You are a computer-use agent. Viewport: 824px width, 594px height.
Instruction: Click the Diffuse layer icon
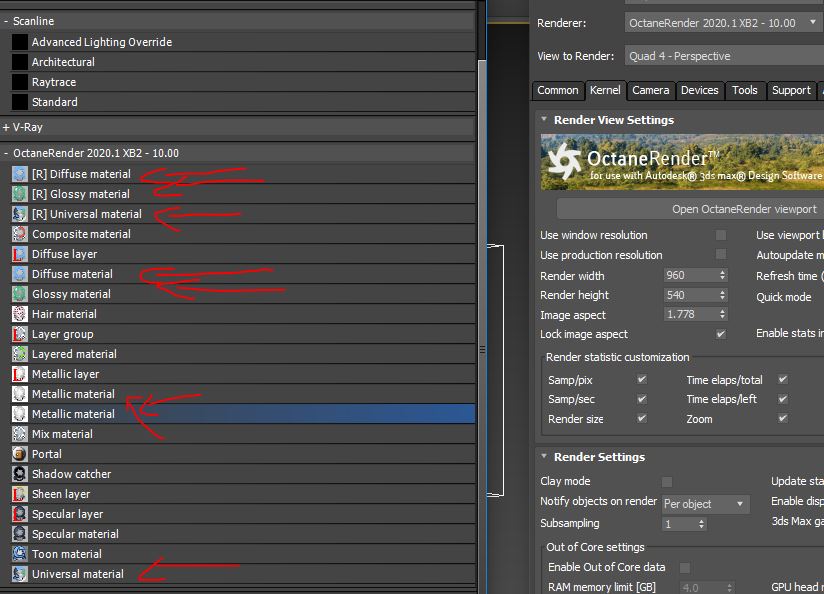(19, 254)
